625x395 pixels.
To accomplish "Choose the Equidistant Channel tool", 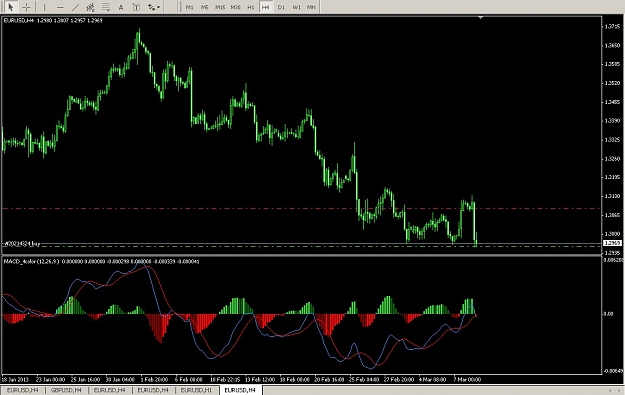I will [x=90, y=7].
